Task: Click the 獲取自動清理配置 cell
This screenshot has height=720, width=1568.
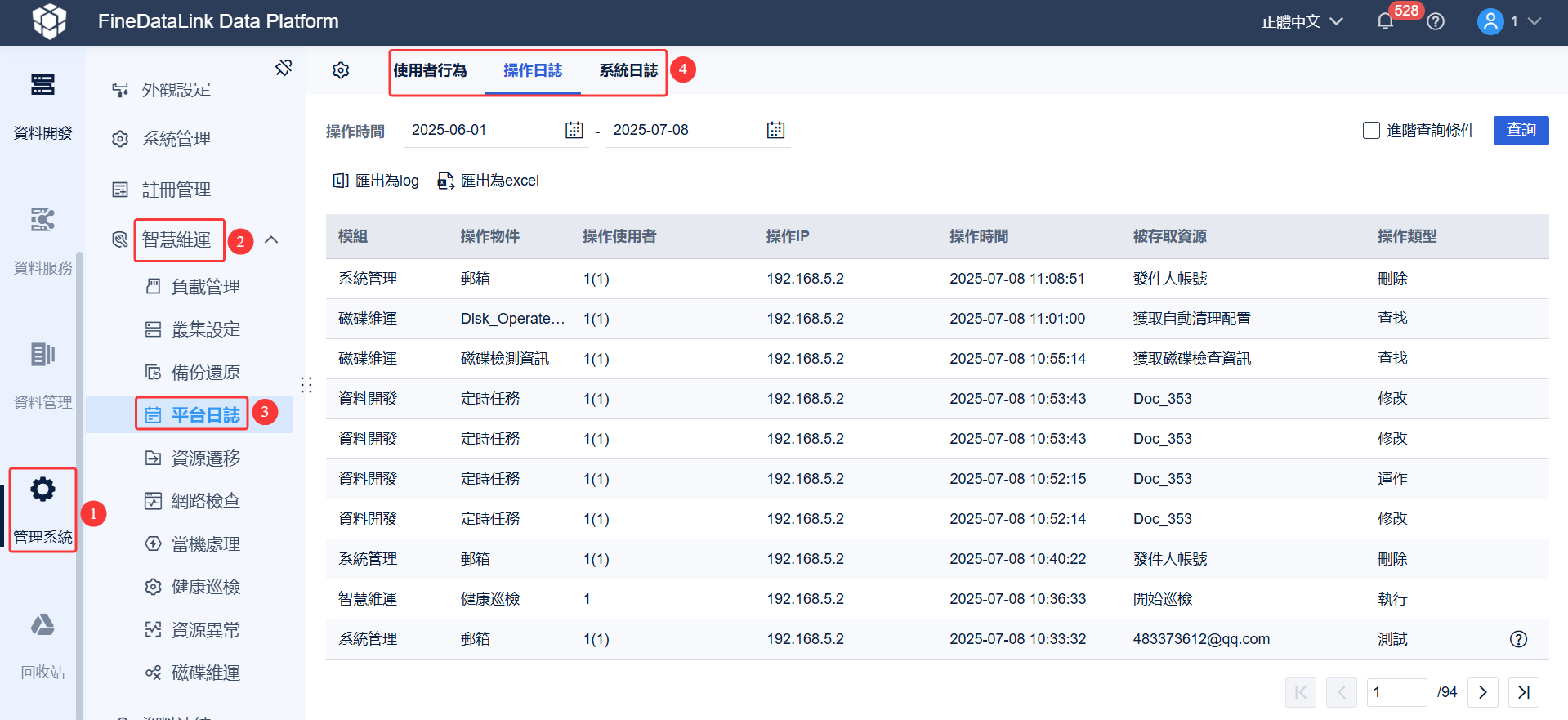Action: click(1192, 319)
